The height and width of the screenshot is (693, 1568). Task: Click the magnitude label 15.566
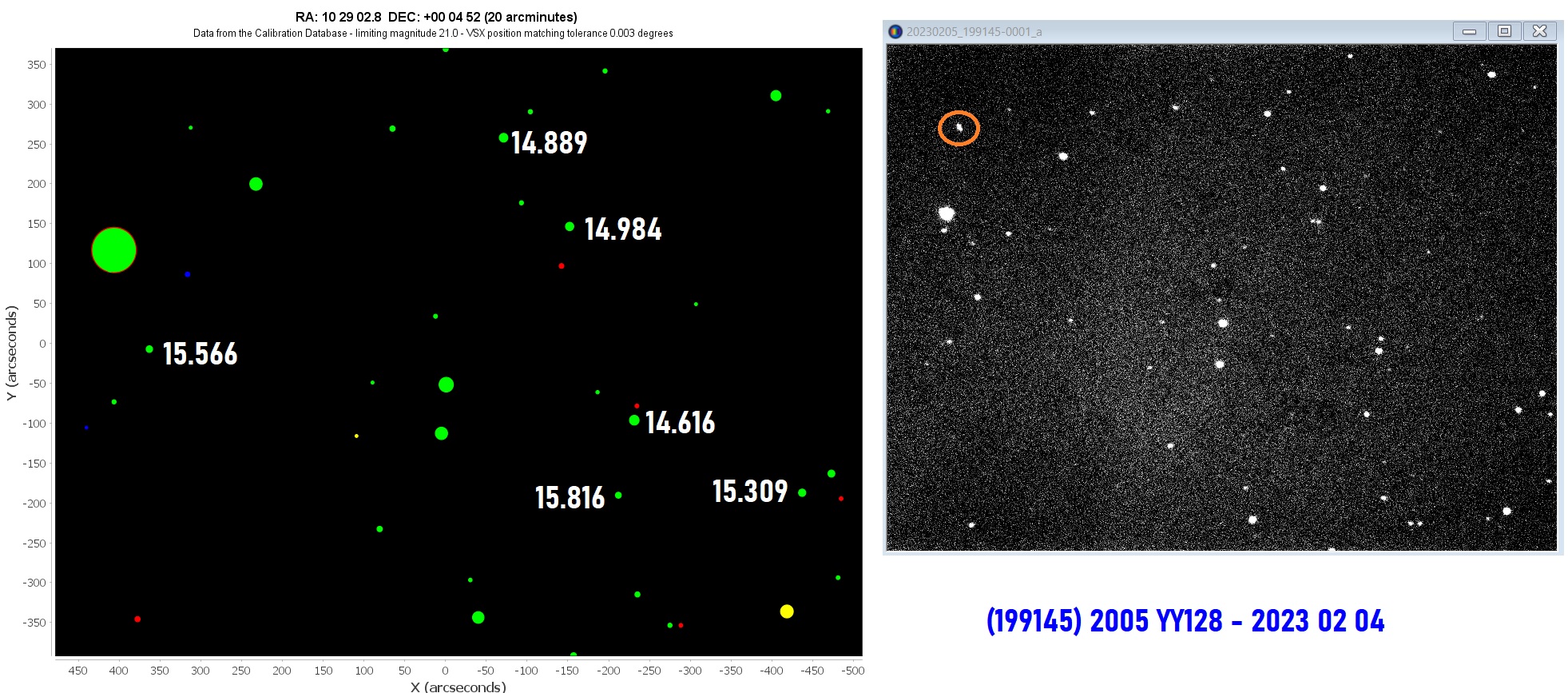tap(200, 354)
